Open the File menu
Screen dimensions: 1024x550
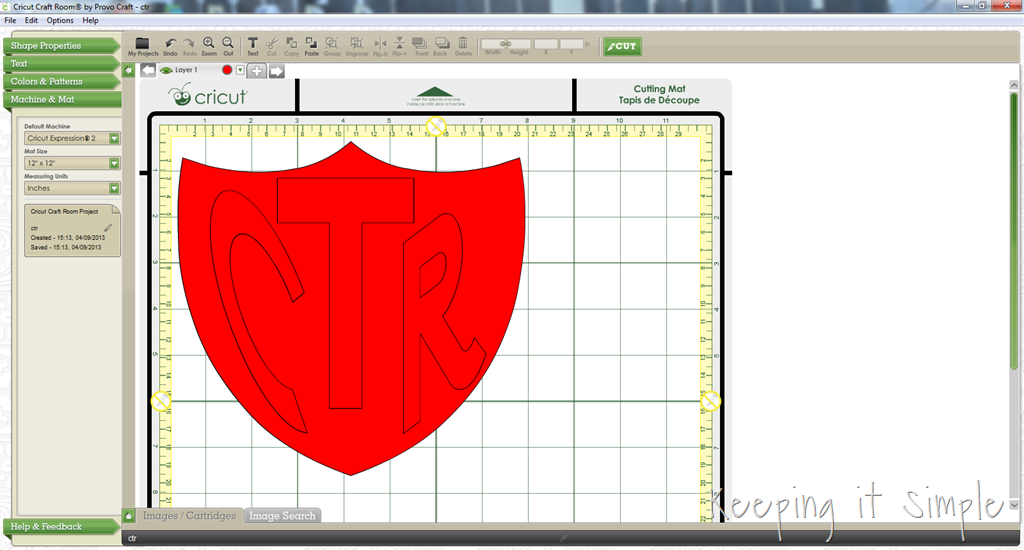[10, 20]
